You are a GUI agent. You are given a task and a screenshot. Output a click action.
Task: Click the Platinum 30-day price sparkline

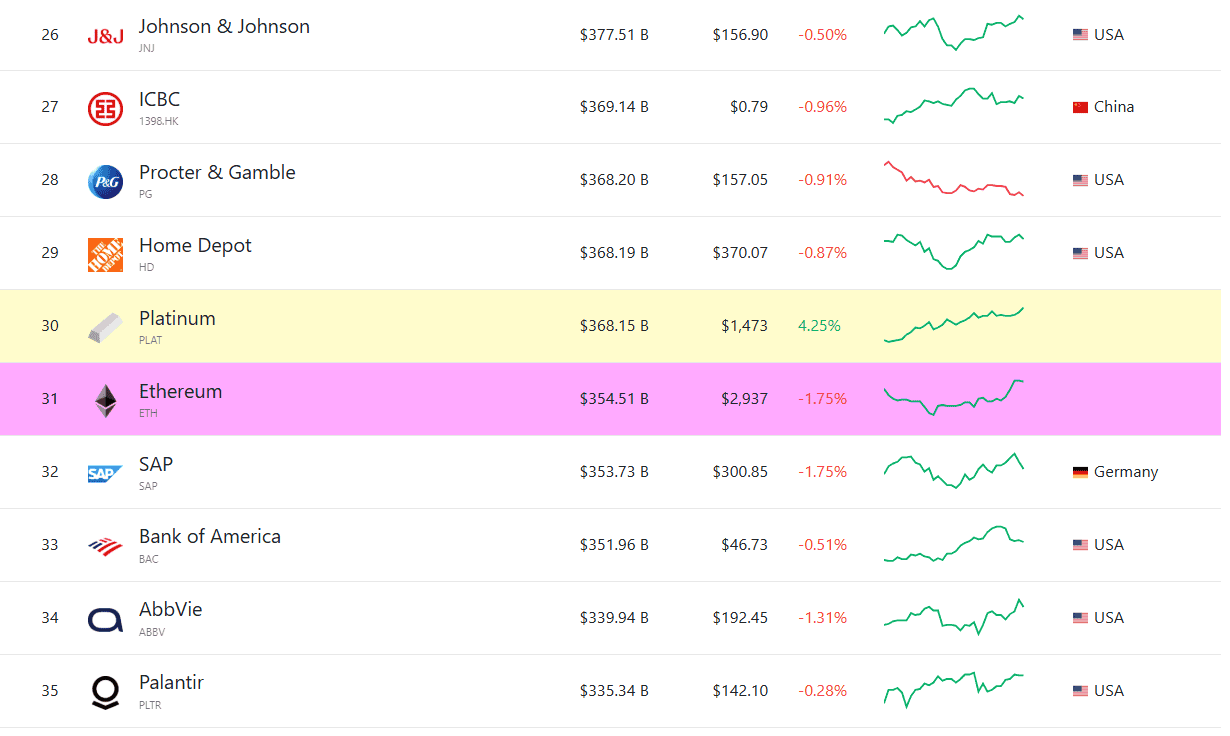click(954, 325)
